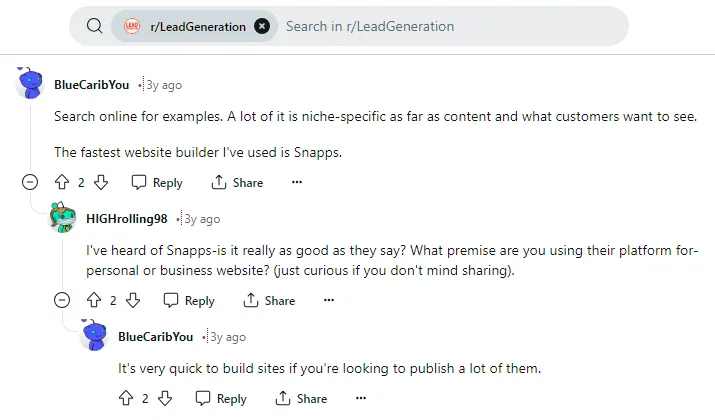Downvote HIGHrolling98's comment
Image resolution: width=715 pixels, height=420 pixels.
[x=133, y=301]
